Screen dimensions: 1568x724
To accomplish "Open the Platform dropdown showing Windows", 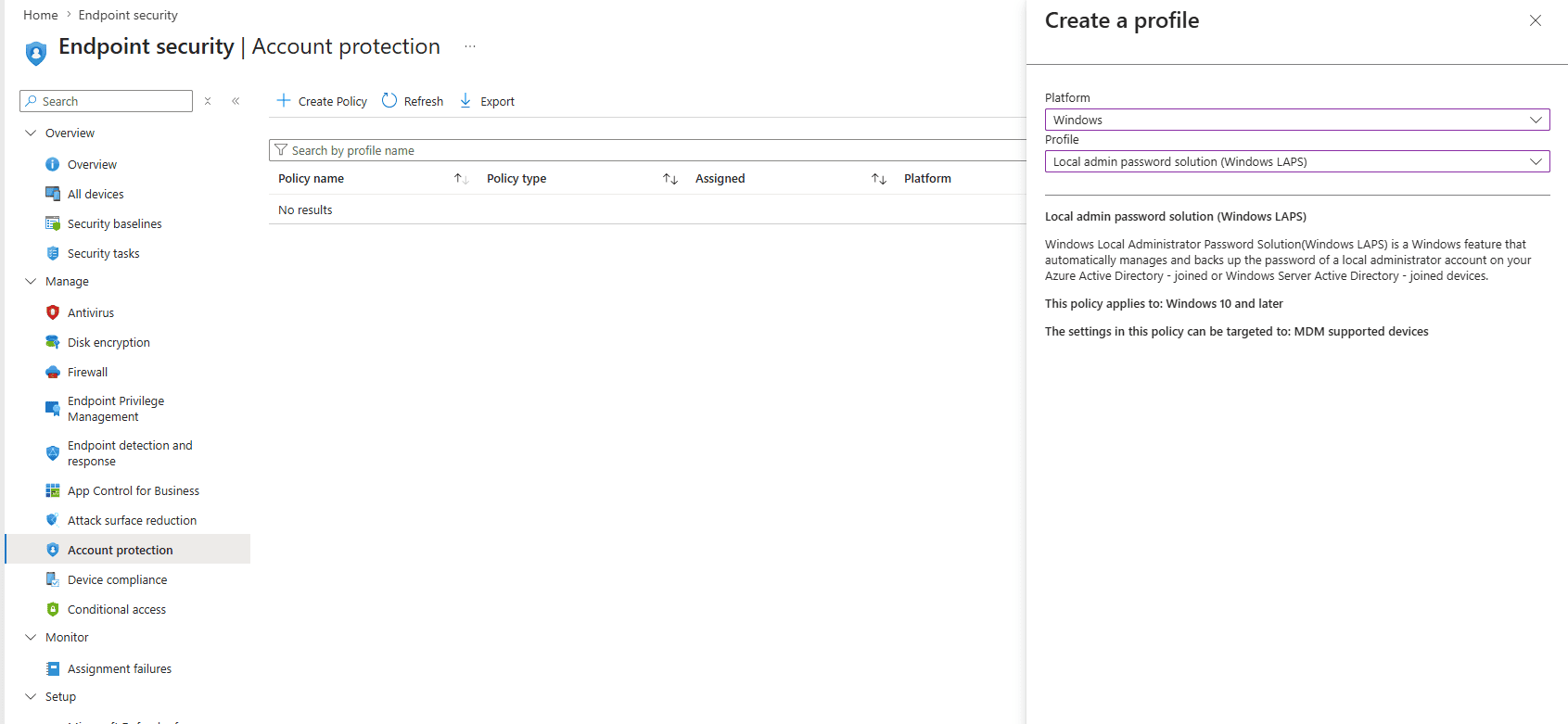I will click(x=1297, y=120).
